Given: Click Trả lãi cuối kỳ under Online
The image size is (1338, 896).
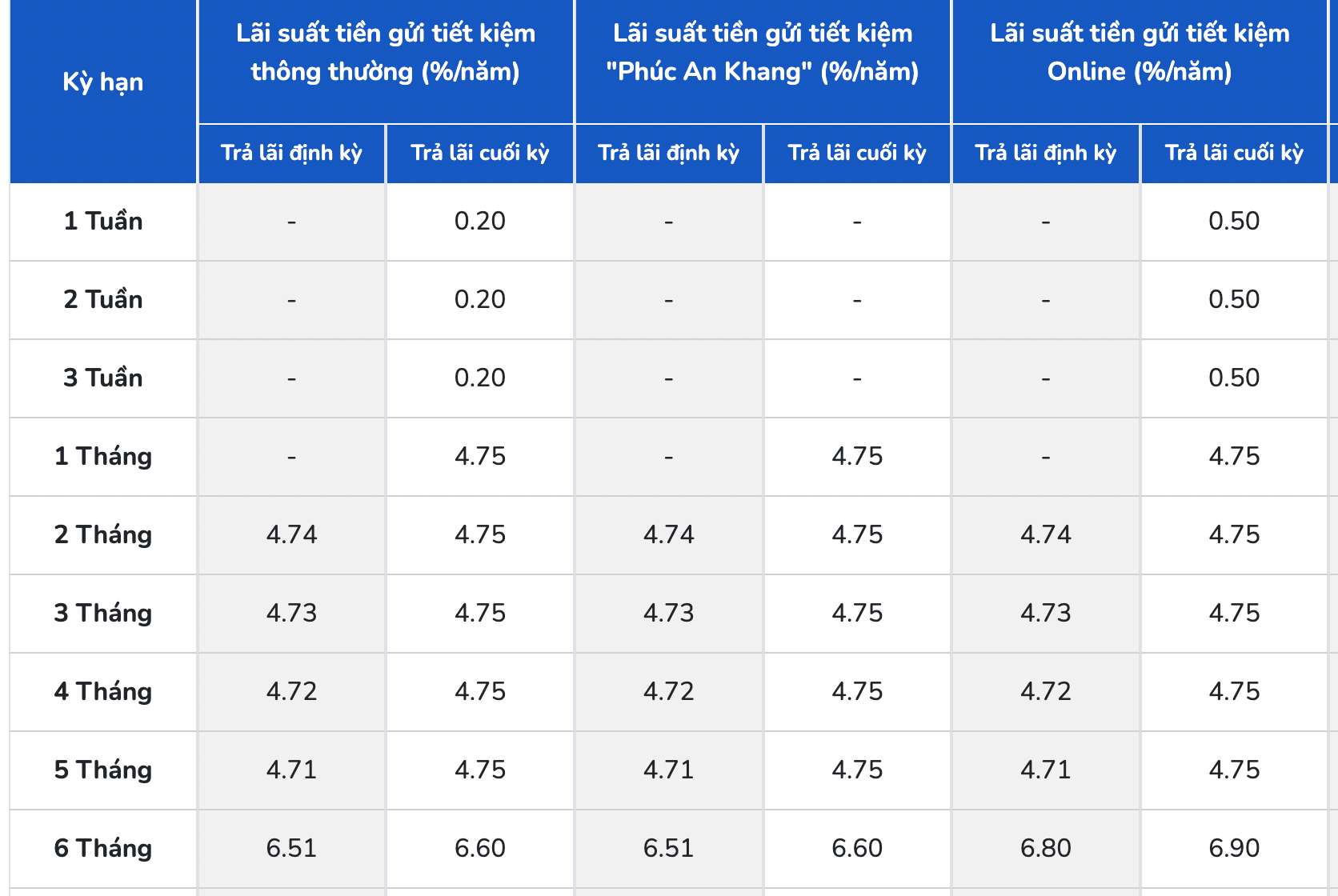Looking at the screenshot, I should tap(1234, 153).
